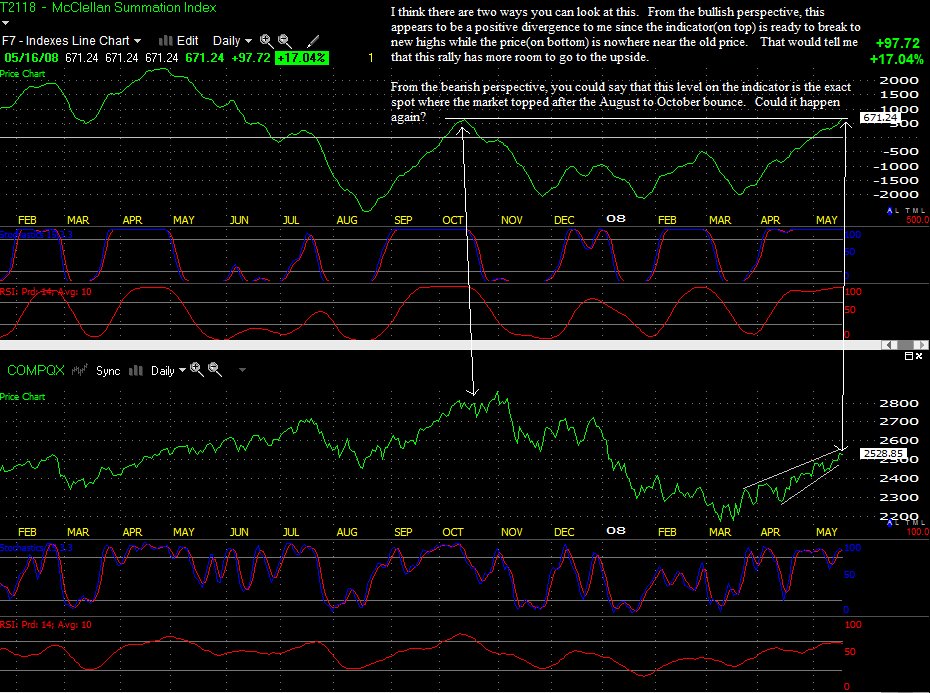Zoom out on the COMPQX chart
The height and width of the screenshot is (693, 930).
coord(215,370)
